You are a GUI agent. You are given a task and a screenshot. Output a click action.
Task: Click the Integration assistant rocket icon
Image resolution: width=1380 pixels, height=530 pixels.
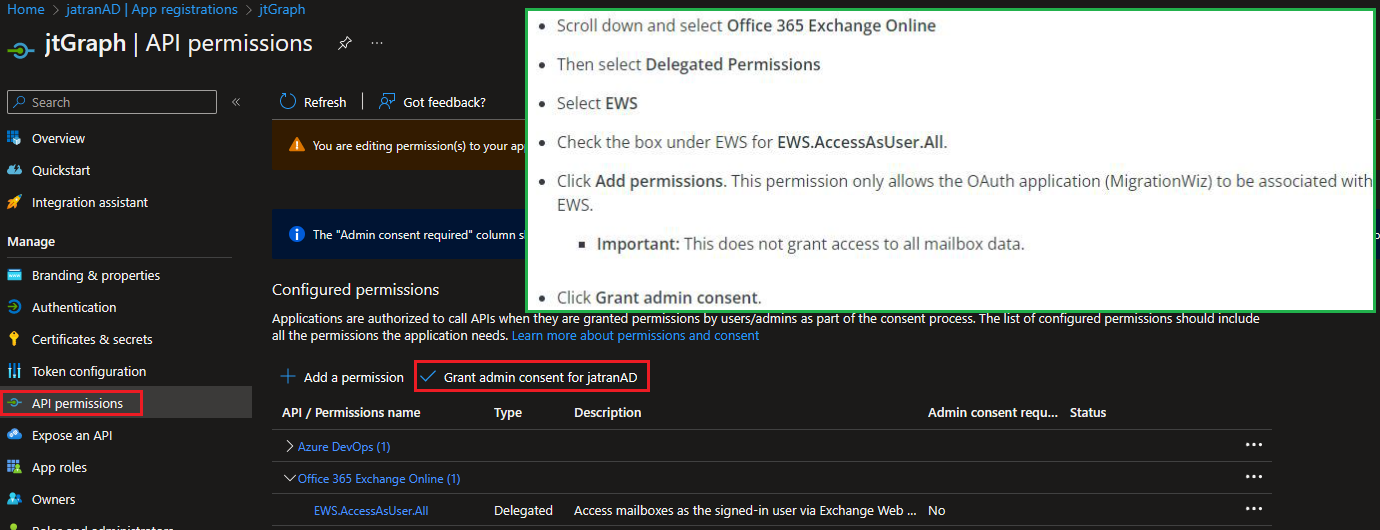pos(14,202)
